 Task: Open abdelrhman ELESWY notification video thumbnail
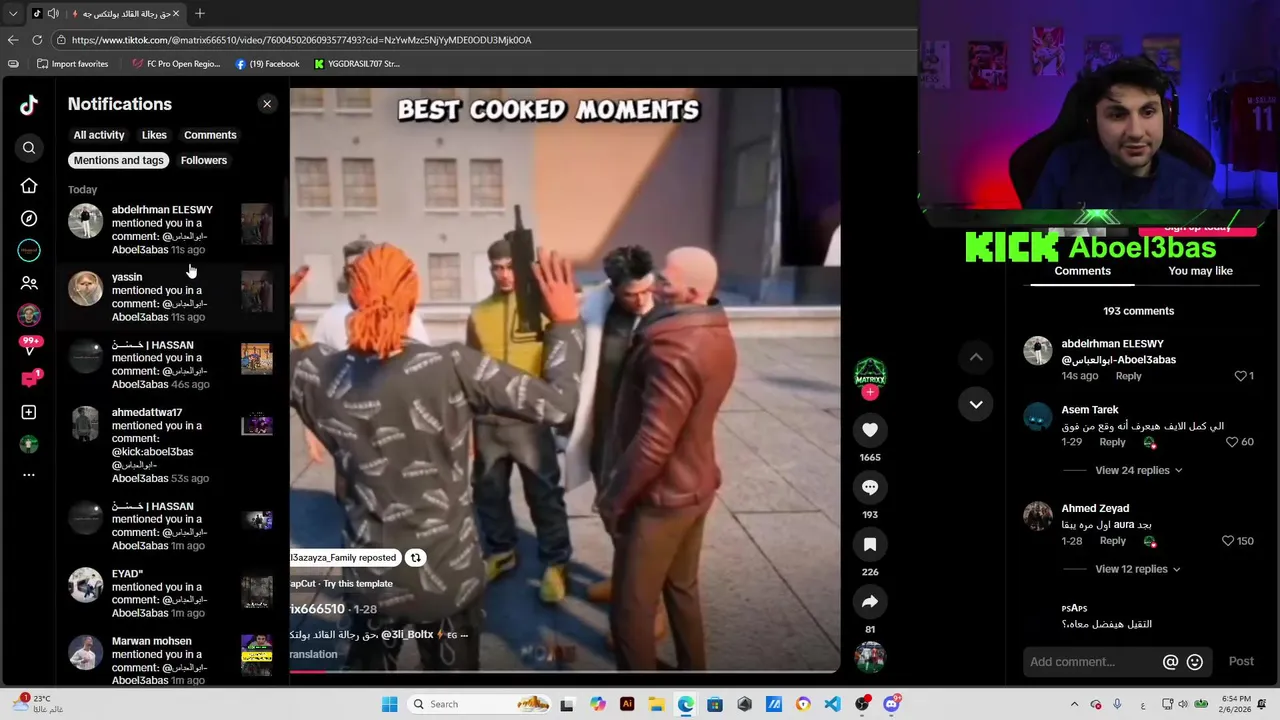tap(257, 224)
